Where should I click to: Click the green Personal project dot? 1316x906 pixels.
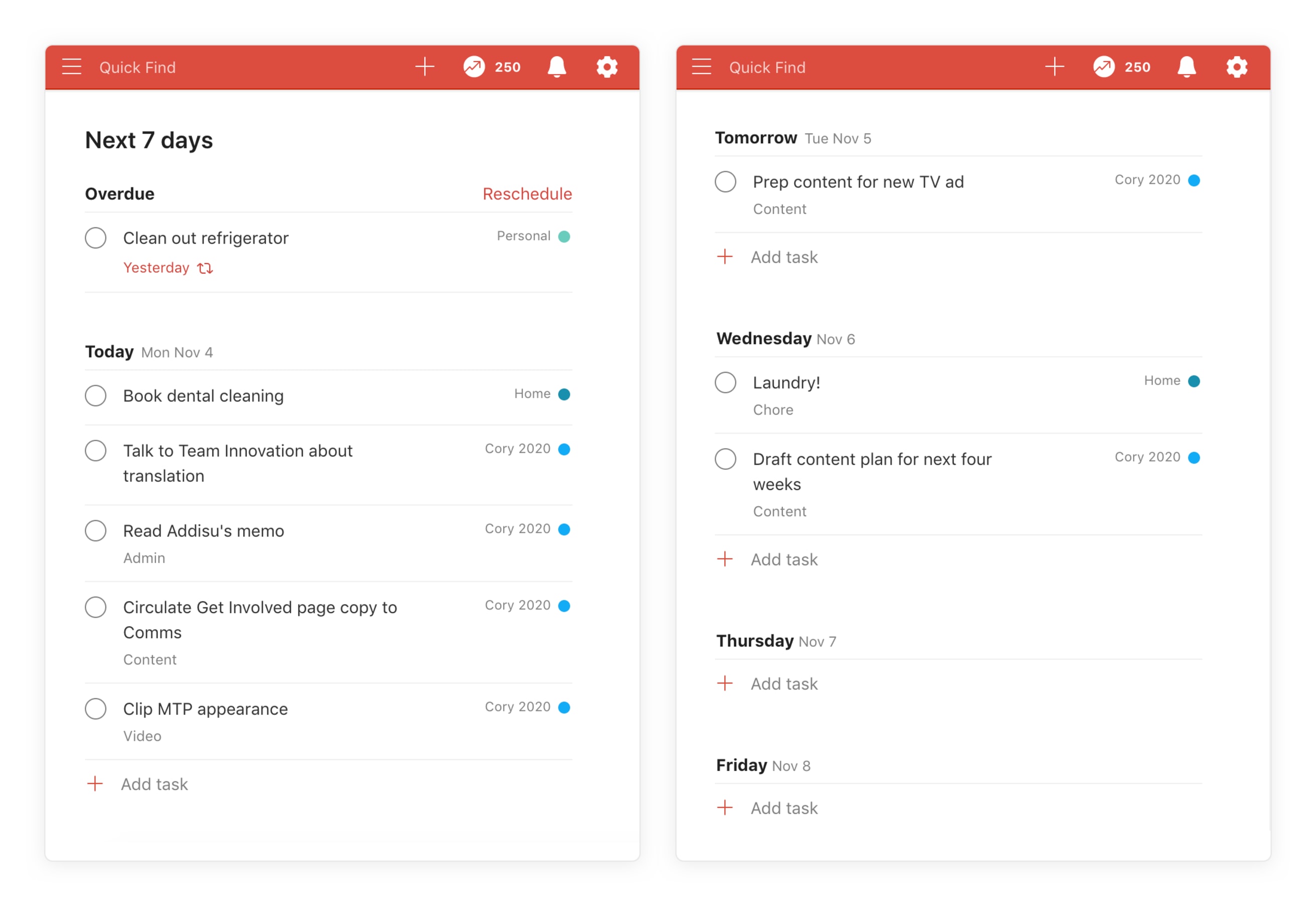coord(564,236)
